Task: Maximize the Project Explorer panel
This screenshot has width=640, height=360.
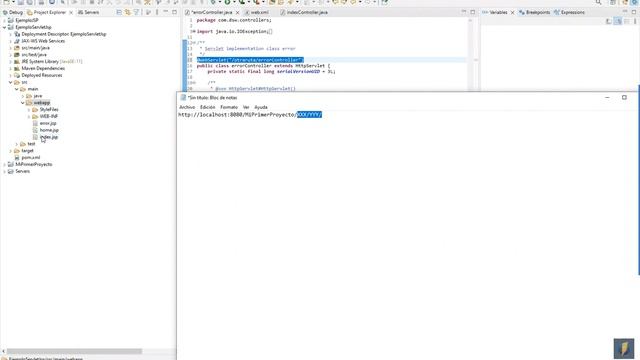Action: tap(174, 12)
